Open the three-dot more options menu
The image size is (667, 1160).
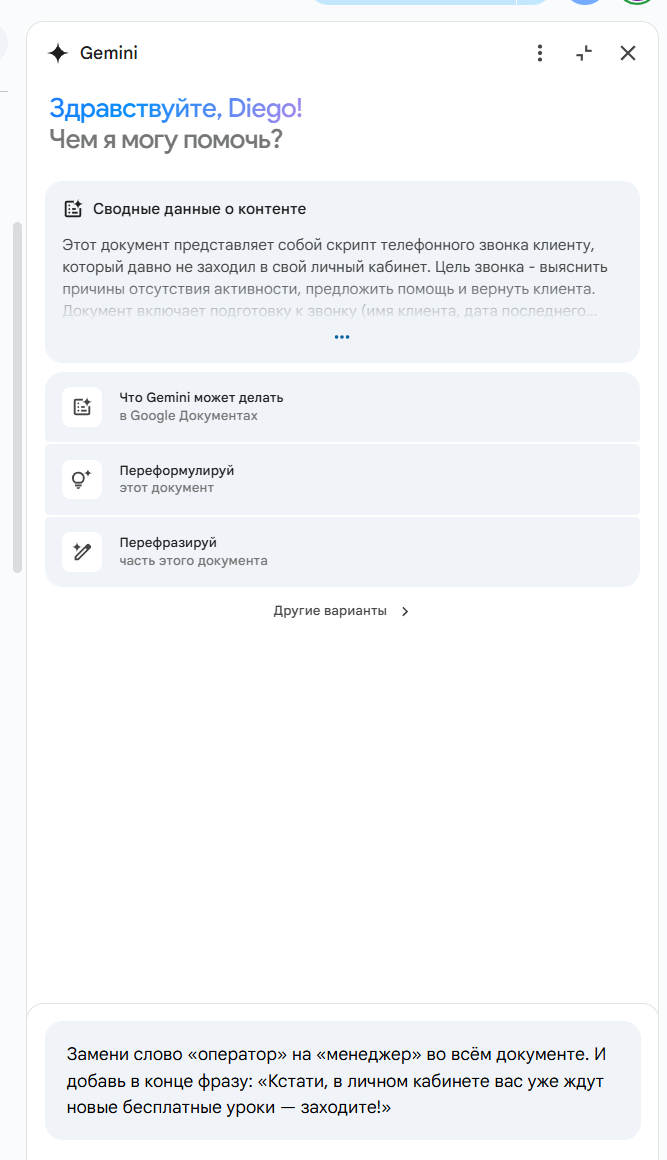click(540, 54)
